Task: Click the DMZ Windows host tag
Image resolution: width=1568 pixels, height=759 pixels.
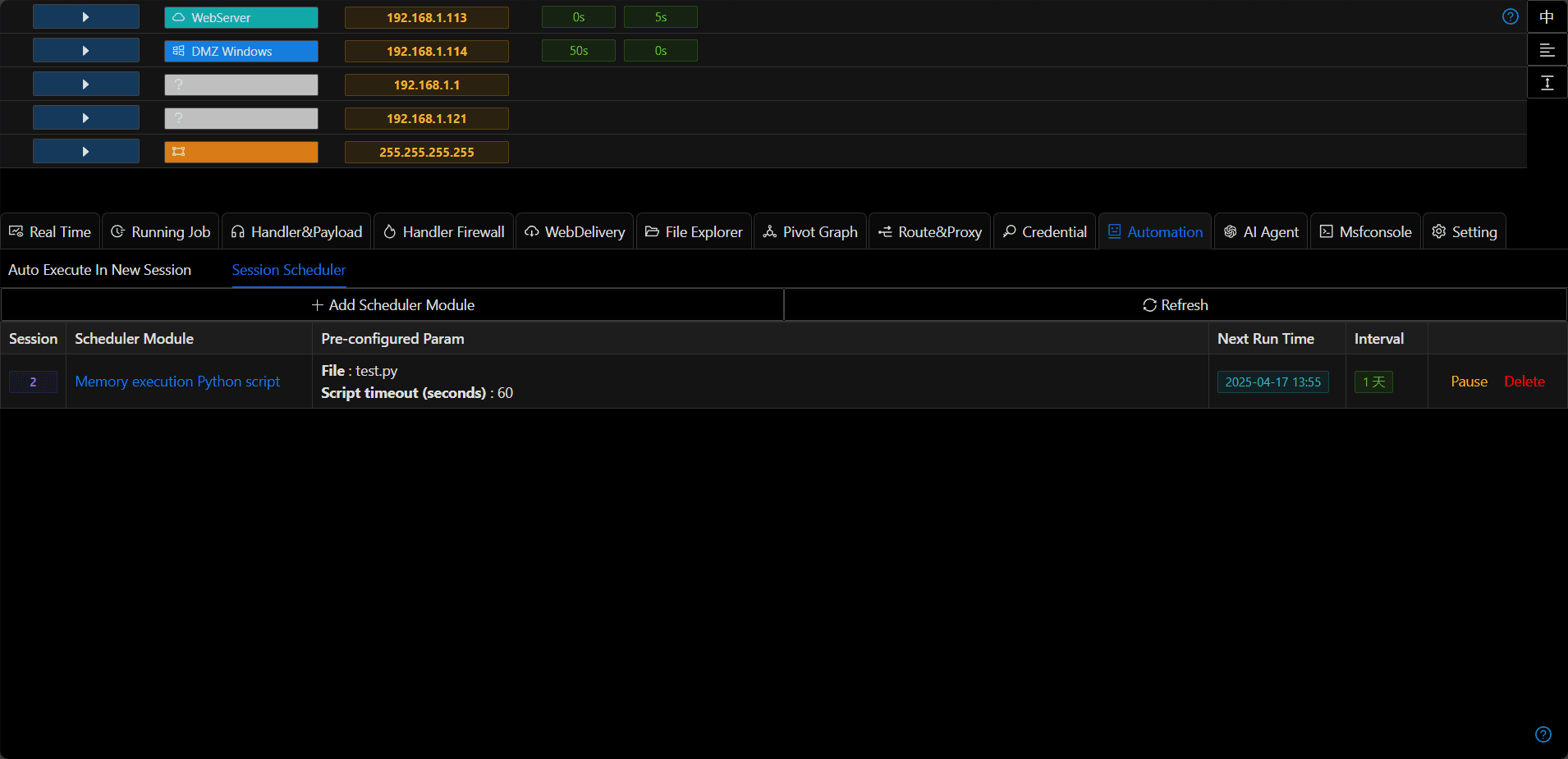Action: 241,51
